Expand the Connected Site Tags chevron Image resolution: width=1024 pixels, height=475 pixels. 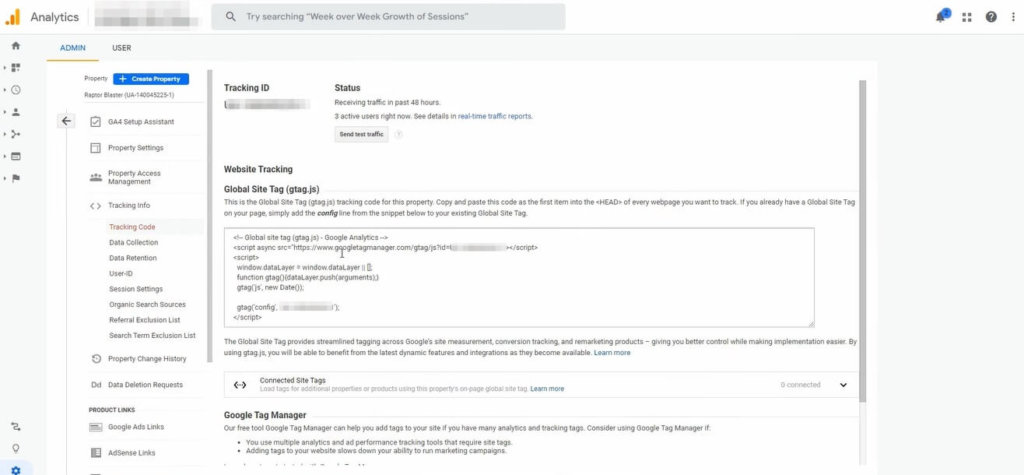pos(843,385)
